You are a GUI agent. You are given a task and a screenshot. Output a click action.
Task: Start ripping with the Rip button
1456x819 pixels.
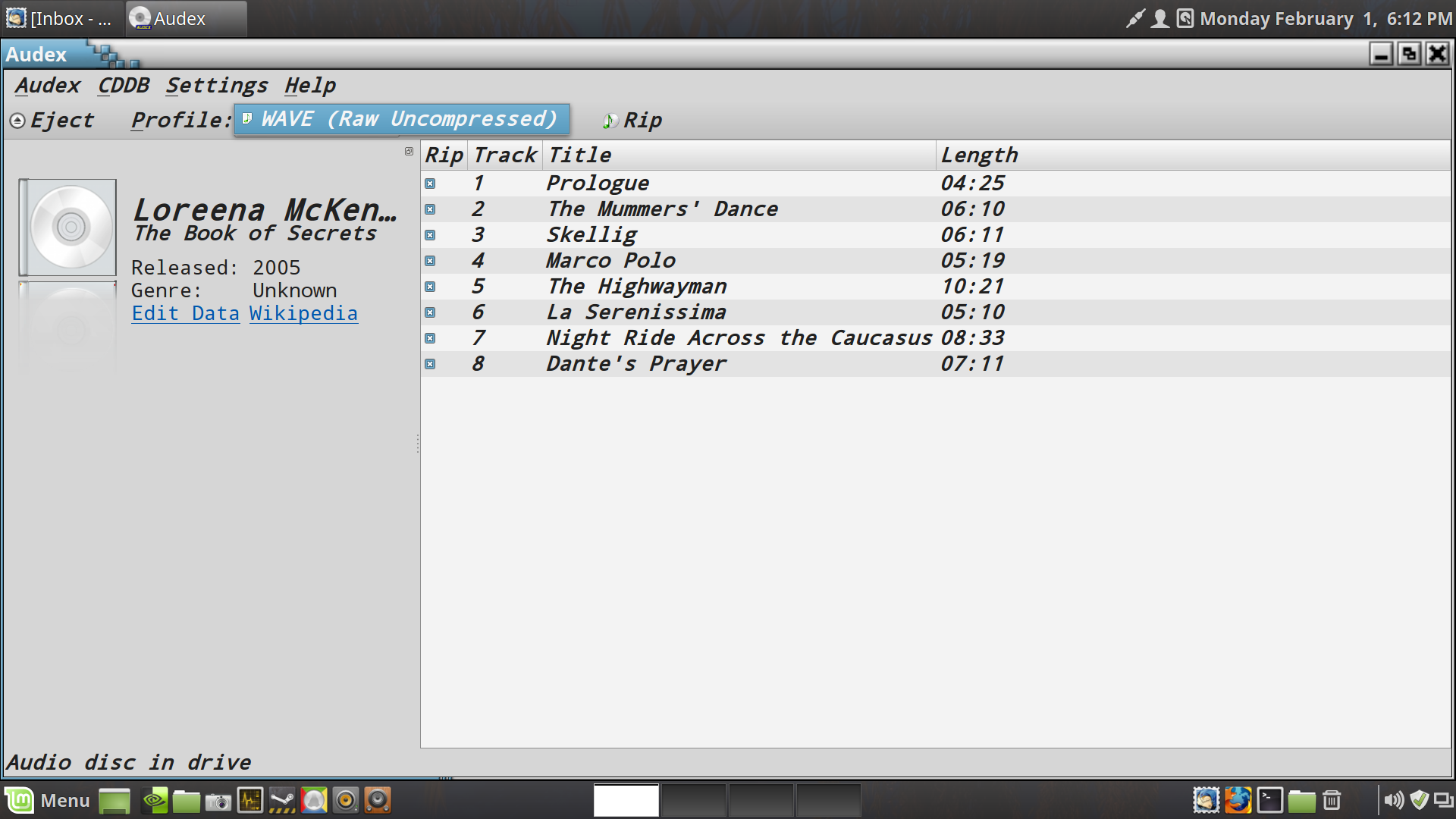coord(632,121)
